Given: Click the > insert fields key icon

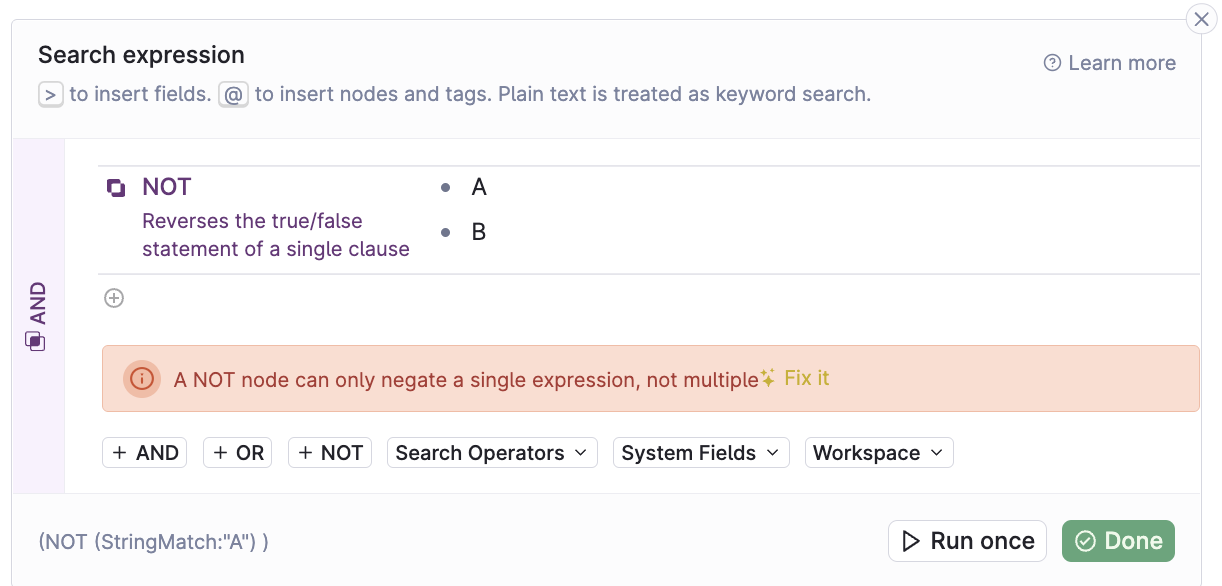Looking at the screenshot, I should click(50, 94).
